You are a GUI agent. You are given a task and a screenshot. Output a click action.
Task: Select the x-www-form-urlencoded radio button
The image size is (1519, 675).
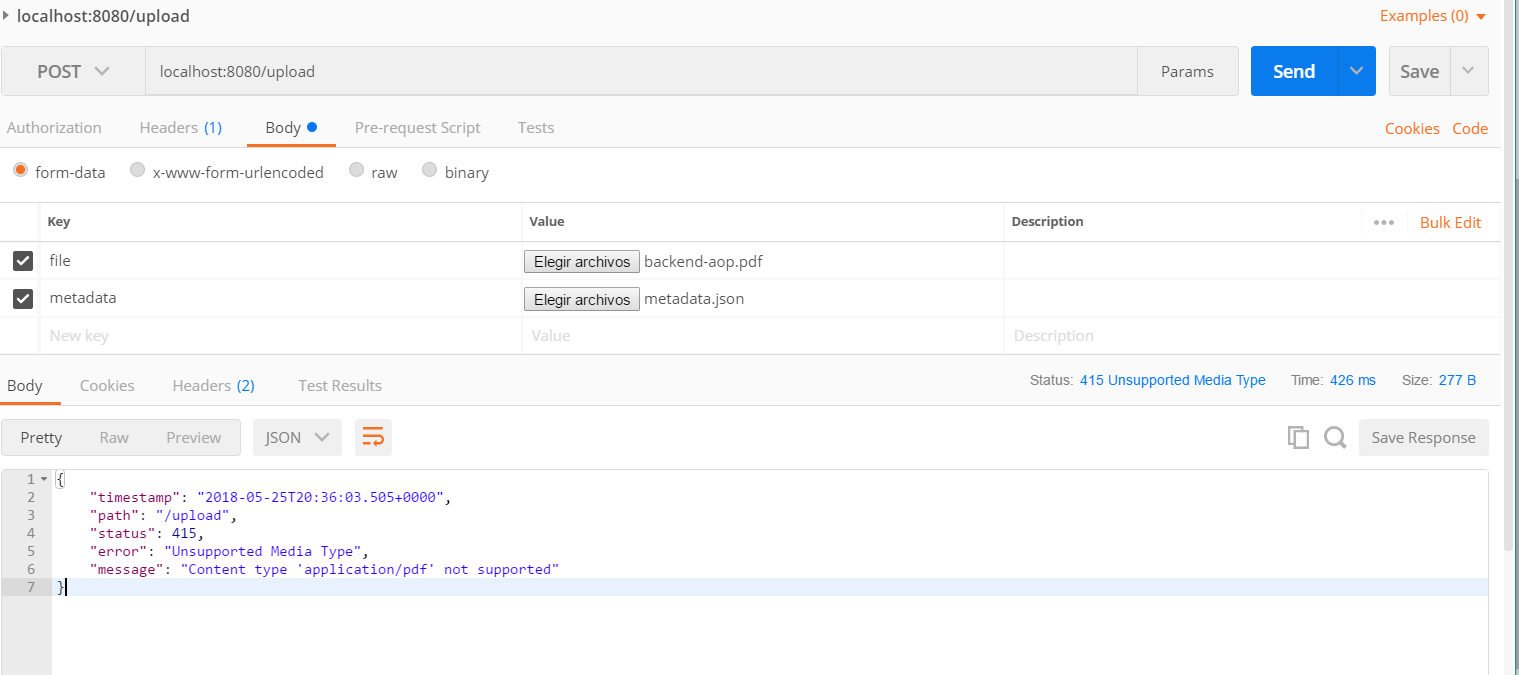coord(137,171)
